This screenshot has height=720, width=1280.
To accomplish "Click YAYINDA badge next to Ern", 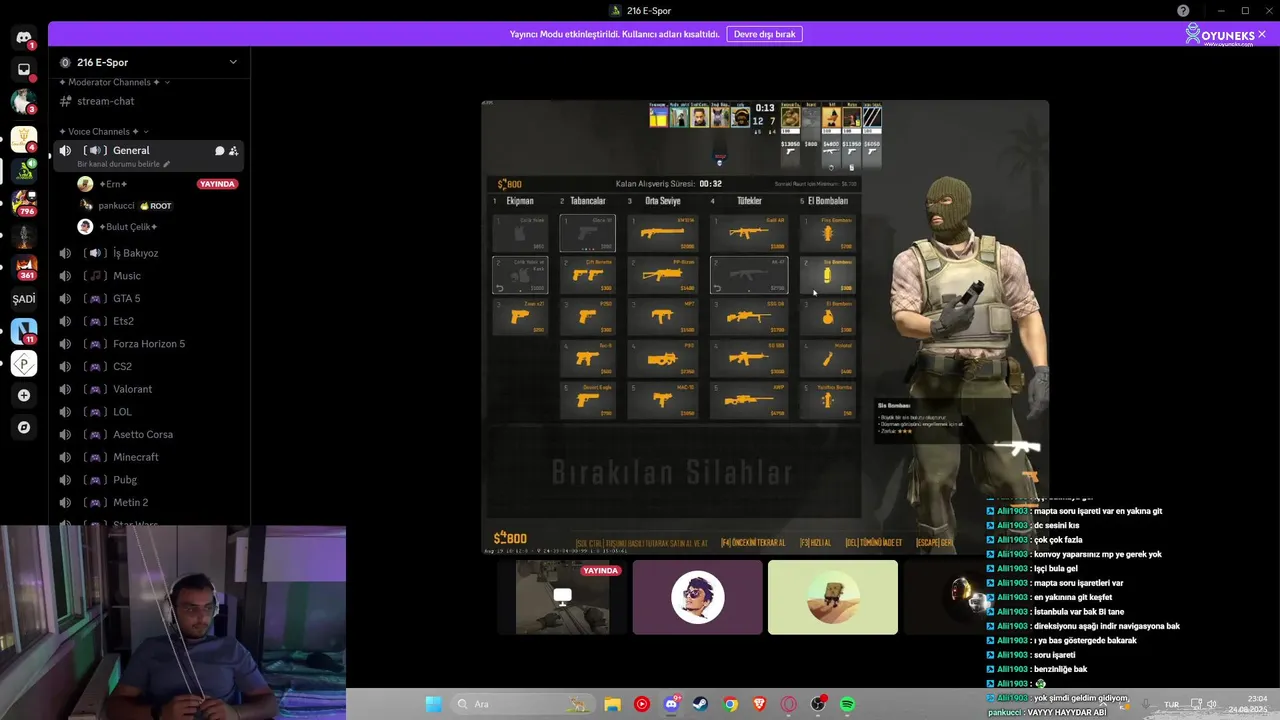I will 217,184.
